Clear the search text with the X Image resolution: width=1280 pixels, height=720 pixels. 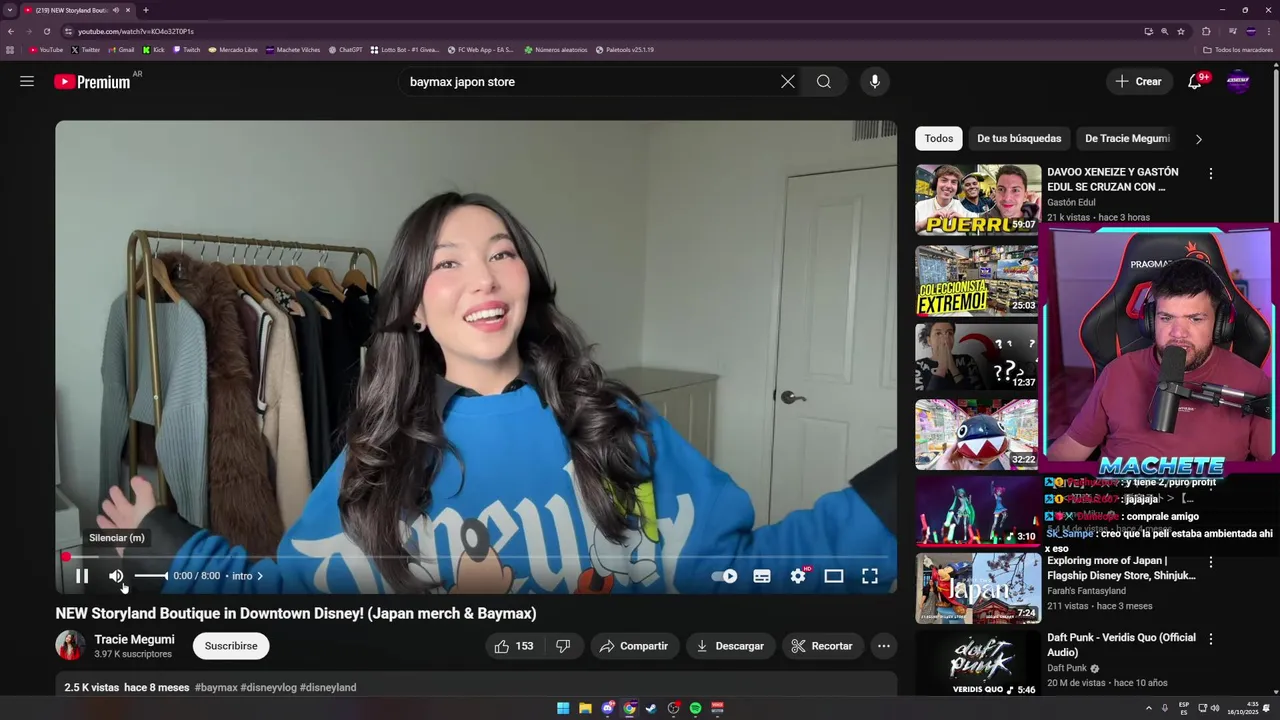click(788, 82)
